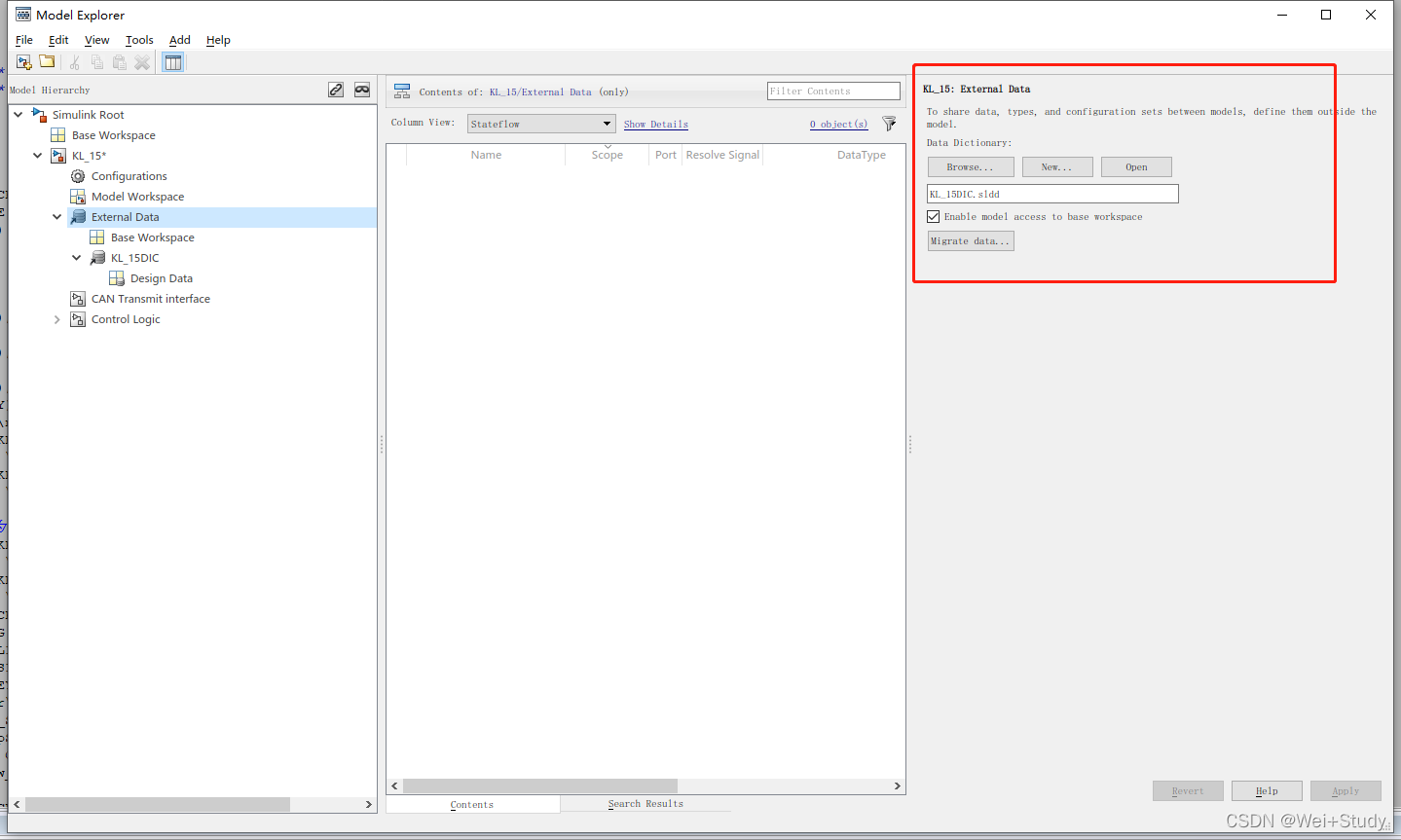Click the contents table horizontal scrollbar

point(540,785)
